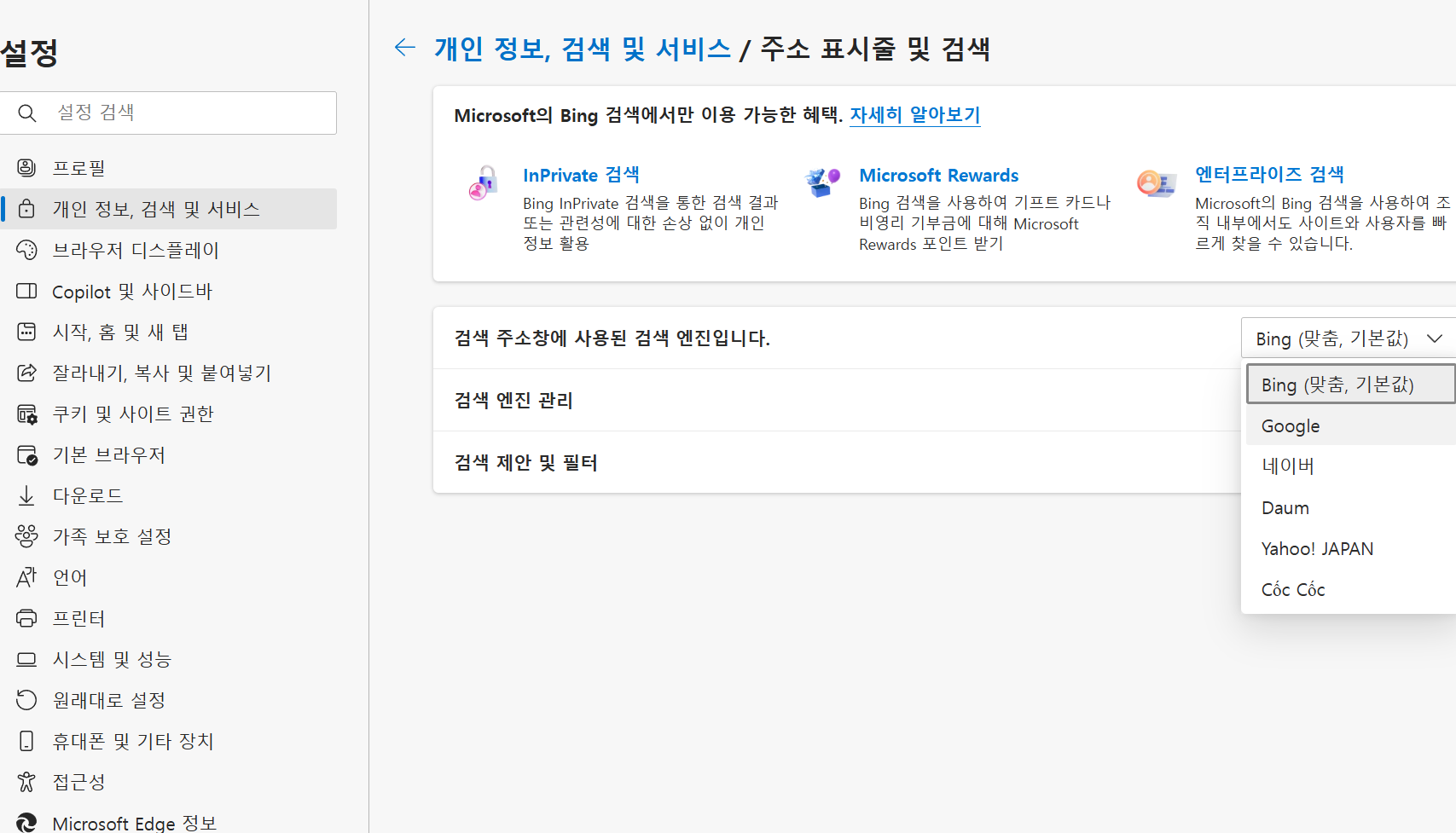Click the phone icon for 휴대폰 및 기타 장치

pos(26,741)
